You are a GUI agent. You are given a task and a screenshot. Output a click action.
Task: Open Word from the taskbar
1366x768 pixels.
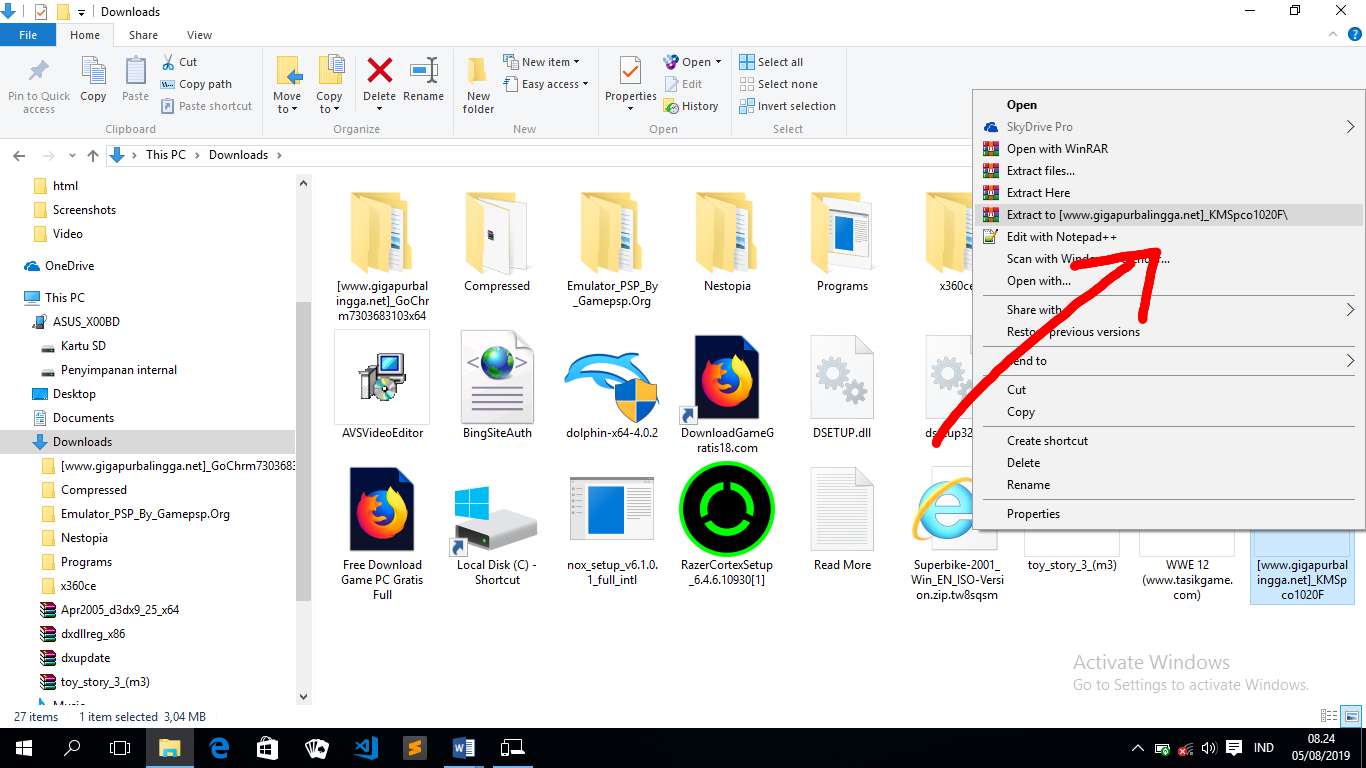tap(463, 748)
